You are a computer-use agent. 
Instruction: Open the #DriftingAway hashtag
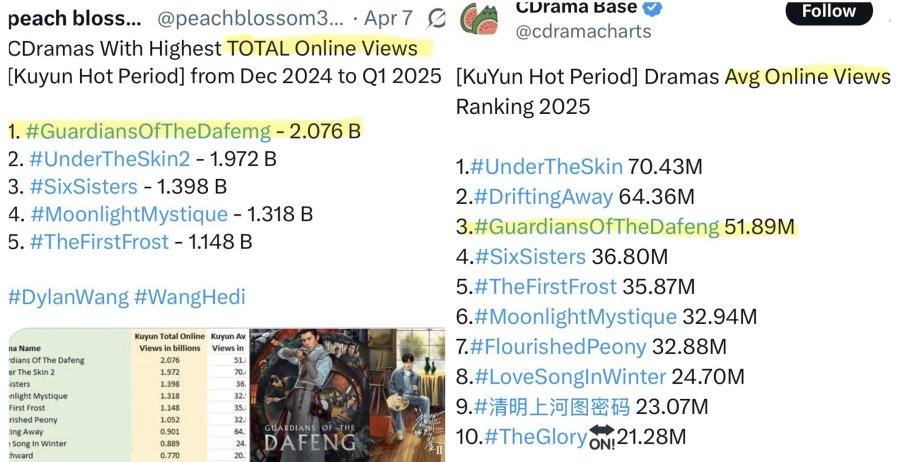[x=544, y=197]
